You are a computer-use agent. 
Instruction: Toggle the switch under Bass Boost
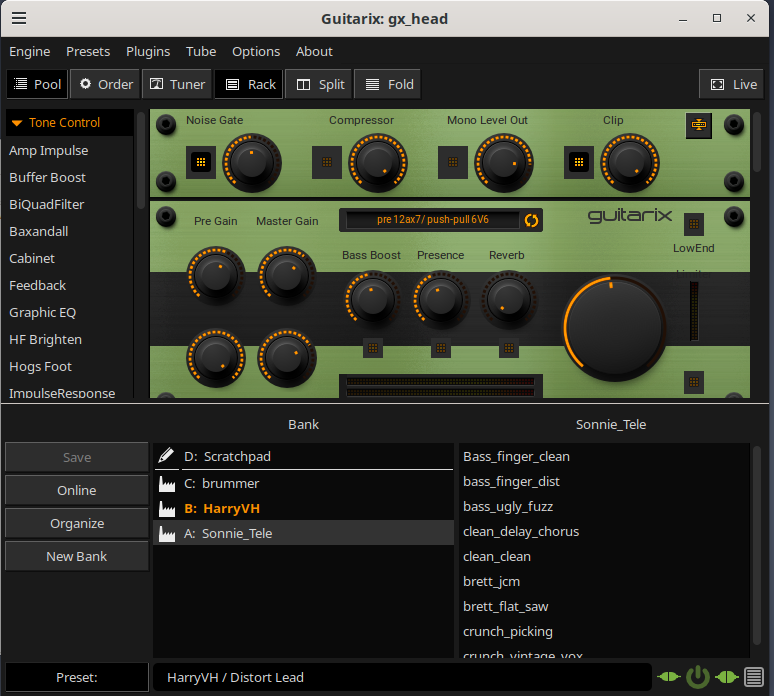click(x=373, y=348)
